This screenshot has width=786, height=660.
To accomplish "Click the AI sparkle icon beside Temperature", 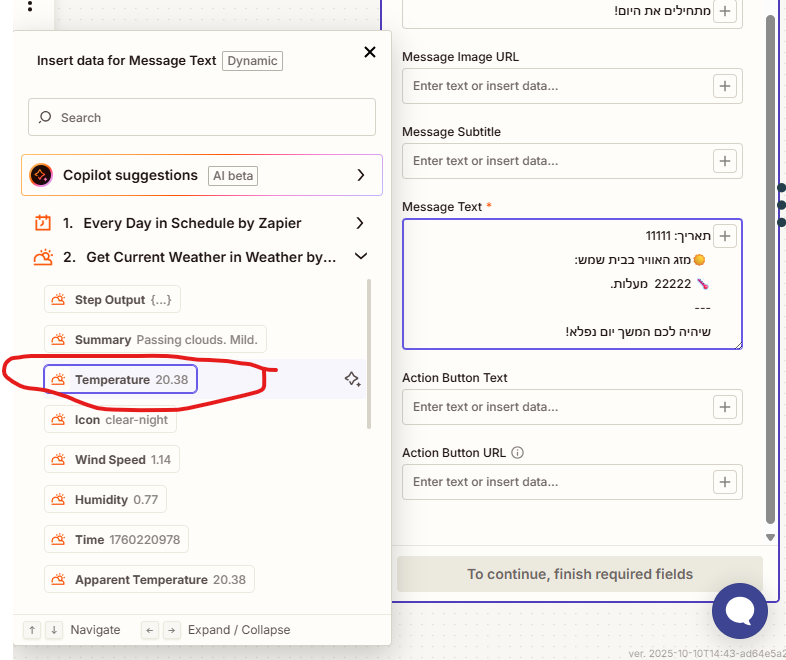I will pyautogui.click(x=352, y=379).
